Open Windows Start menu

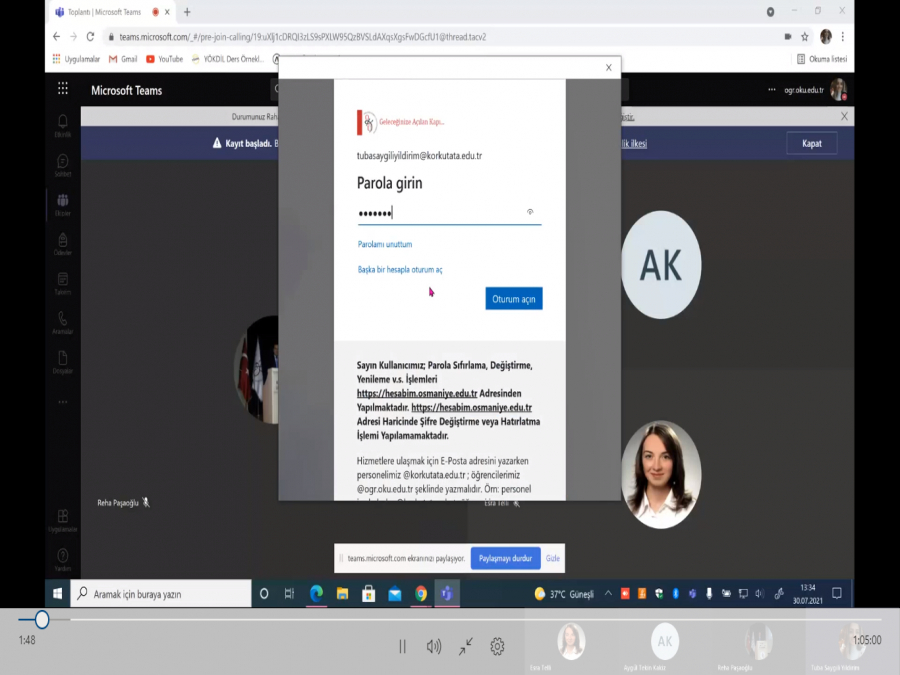57,593
